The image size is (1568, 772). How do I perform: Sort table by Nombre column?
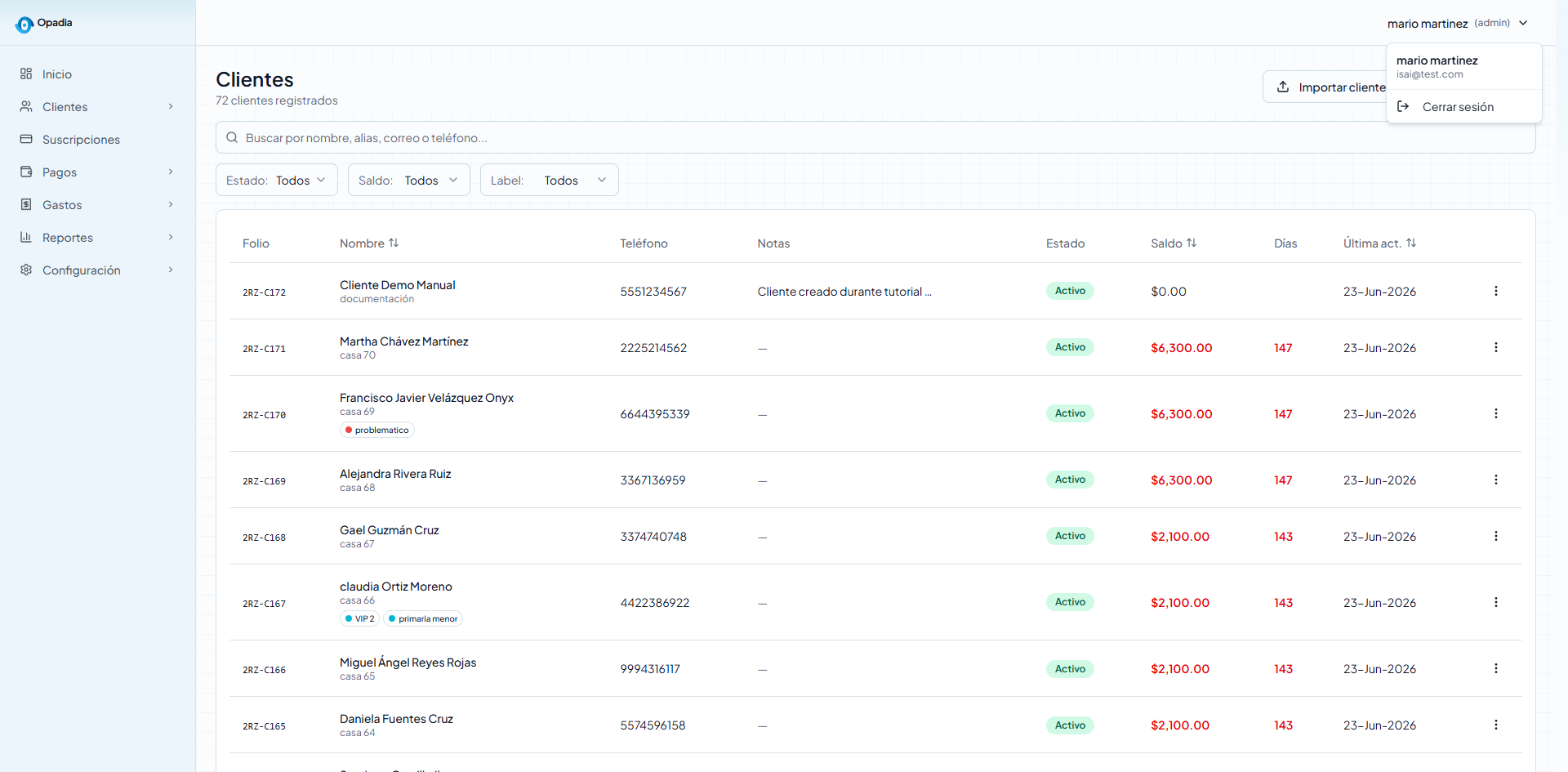[x=369, y=243]
